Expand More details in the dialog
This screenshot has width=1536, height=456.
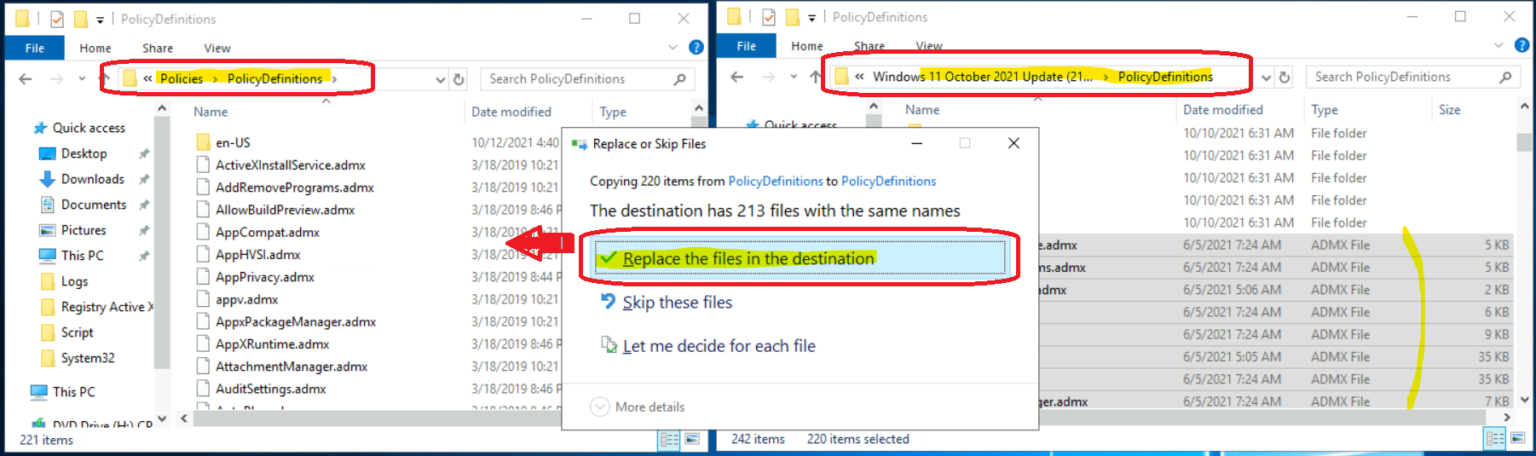tap(638, 407)
